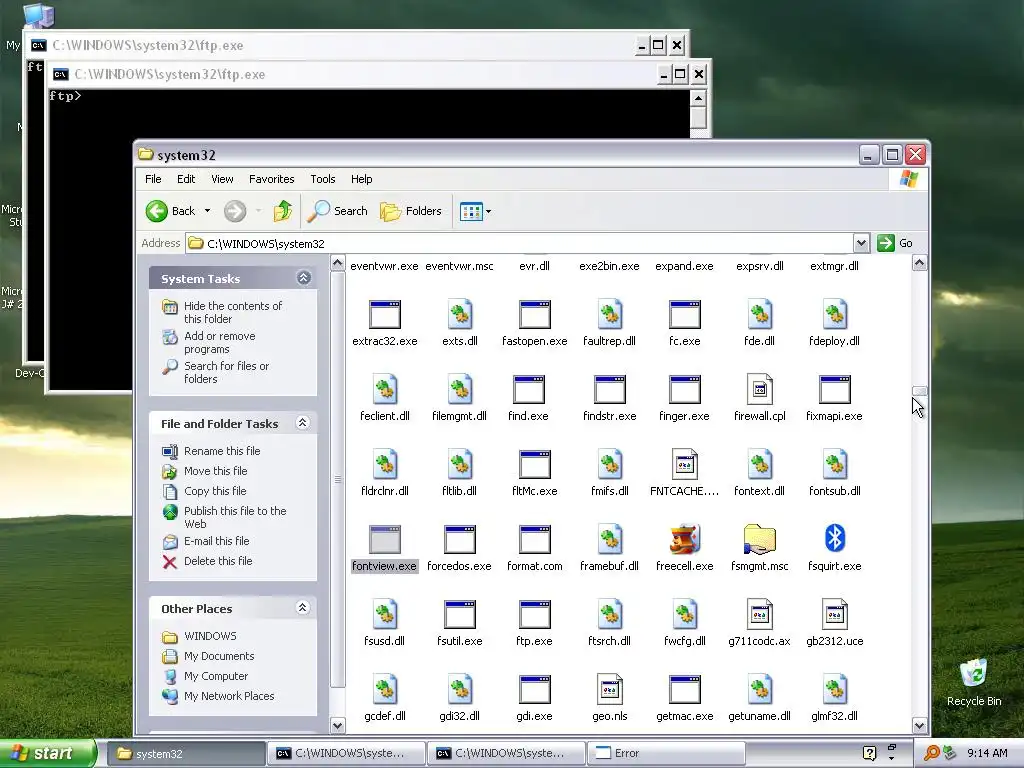Click file list scrollbar up arrow
This screenshot has height=768, width=1024.
coord(919,263)
